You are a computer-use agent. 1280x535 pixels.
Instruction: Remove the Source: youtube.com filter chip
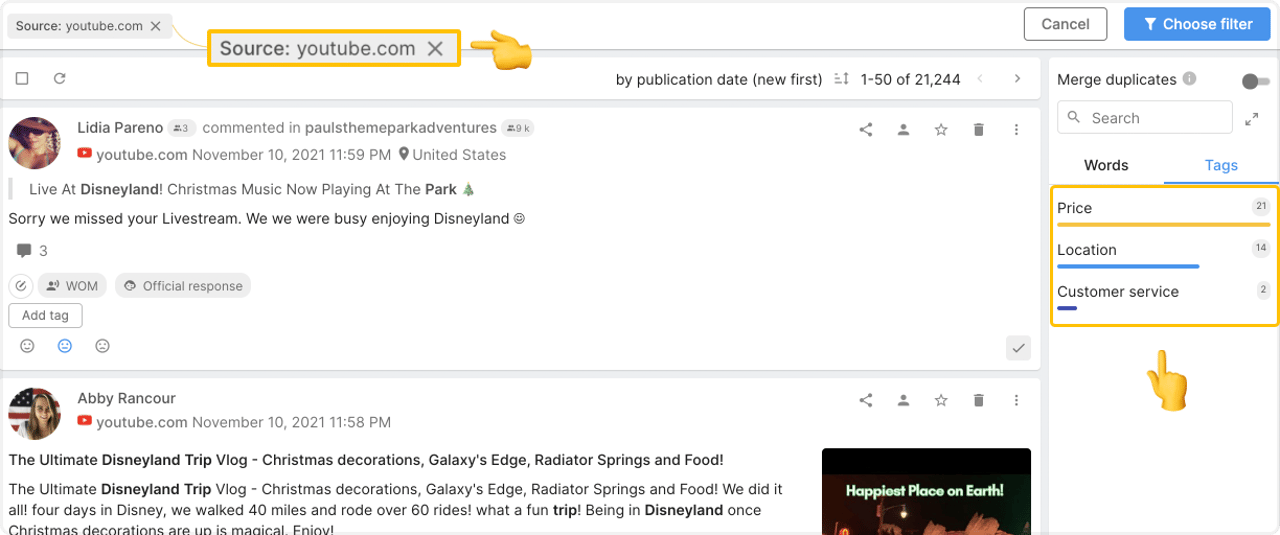[155, 26]
